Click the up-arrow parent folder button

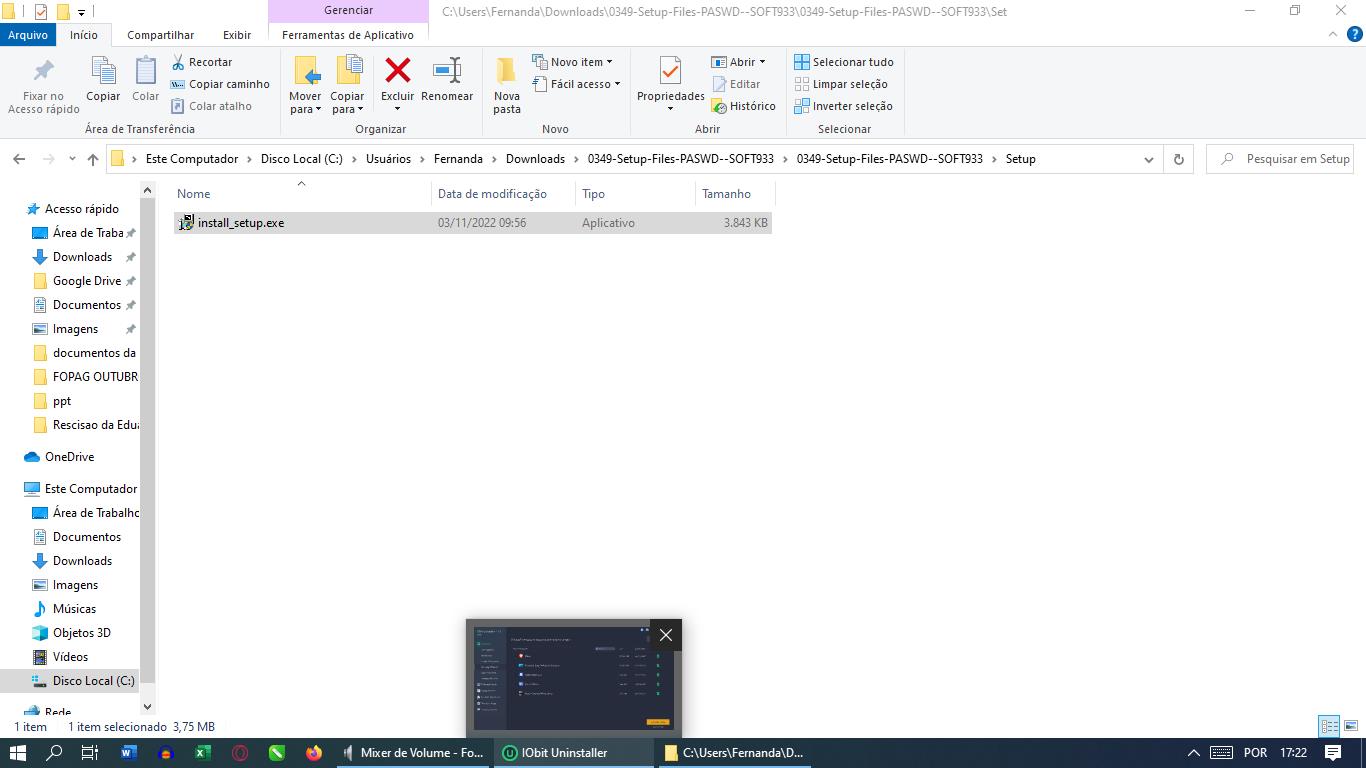click(93, 159)
